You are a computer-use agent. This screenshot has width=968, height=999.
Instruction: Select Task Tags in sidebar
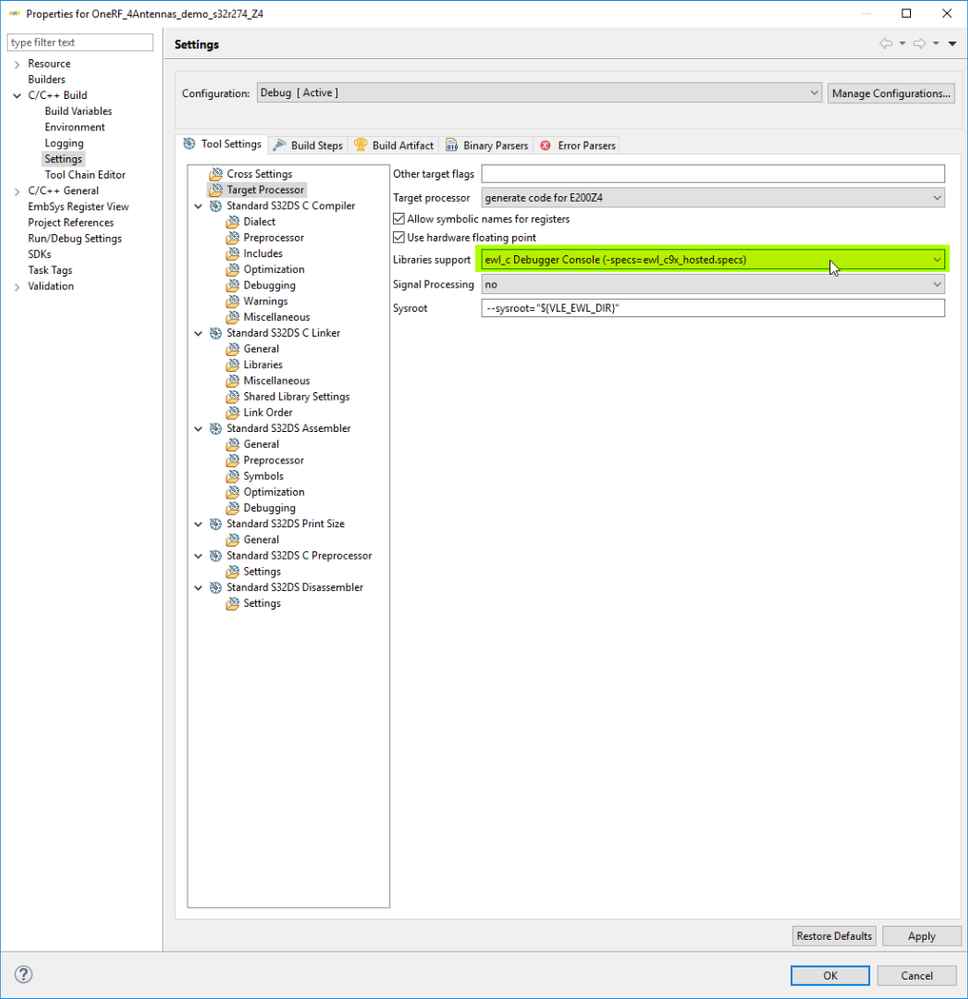coord(50,271)
